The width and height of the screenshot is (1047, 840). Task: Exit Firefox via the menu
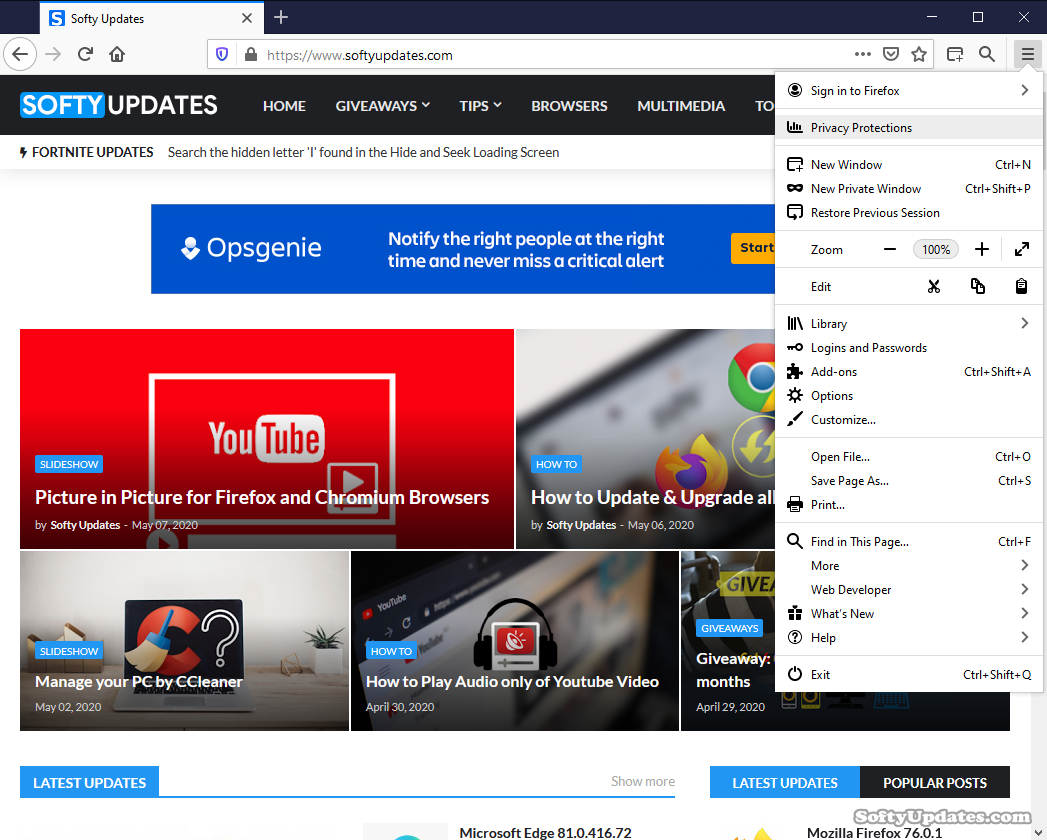tap(909, 674)
